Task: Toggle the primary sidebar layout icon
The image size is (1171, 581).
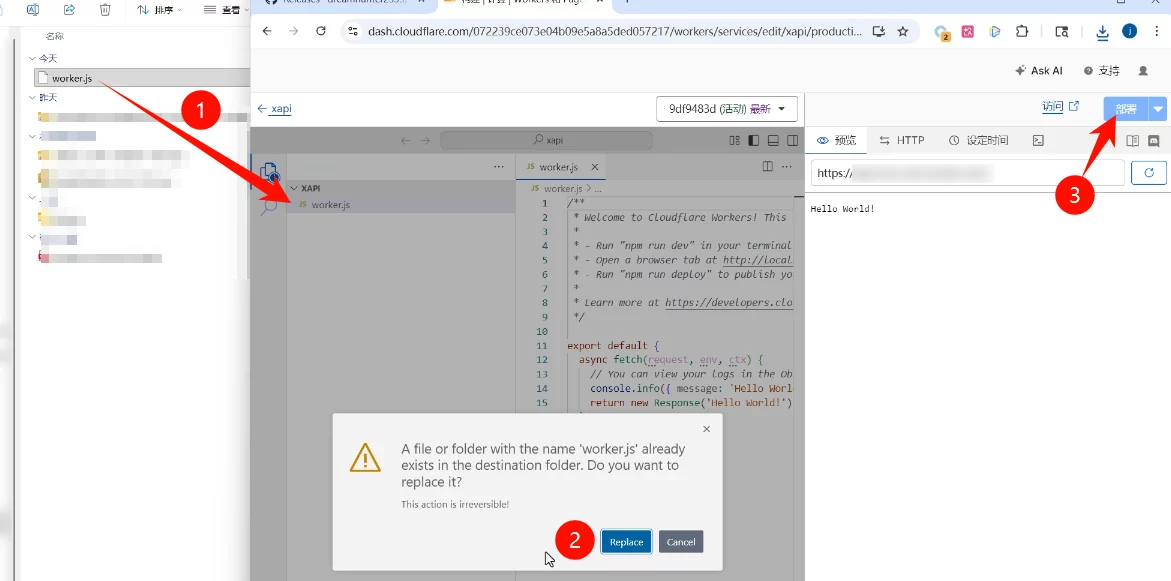Action: (753, 140)
